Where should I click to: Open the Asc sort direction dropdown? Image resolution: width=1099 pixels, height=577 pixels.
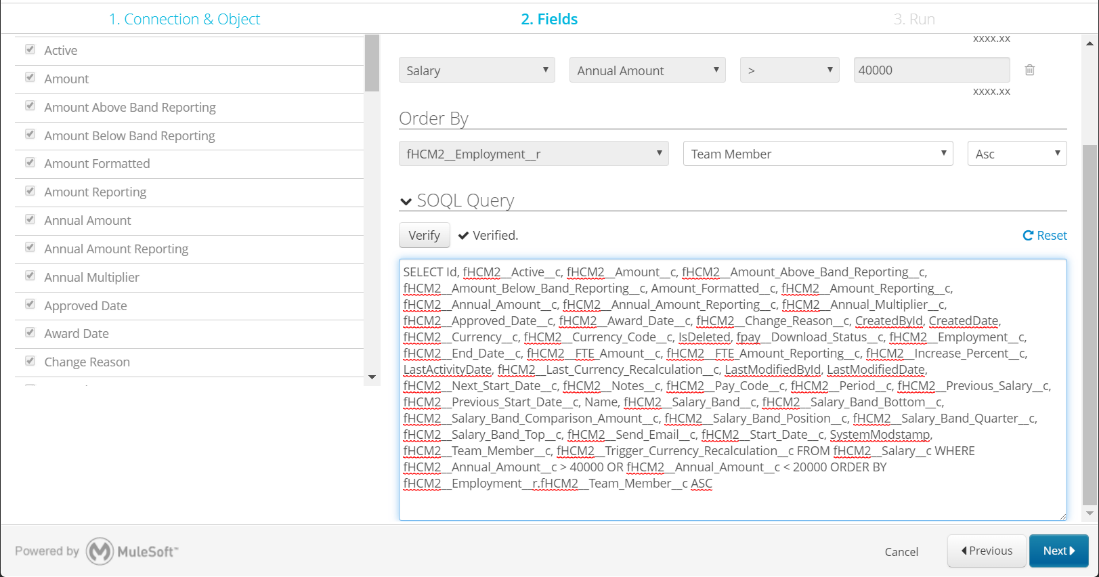pyautogui.click(x=1016, y=154)
